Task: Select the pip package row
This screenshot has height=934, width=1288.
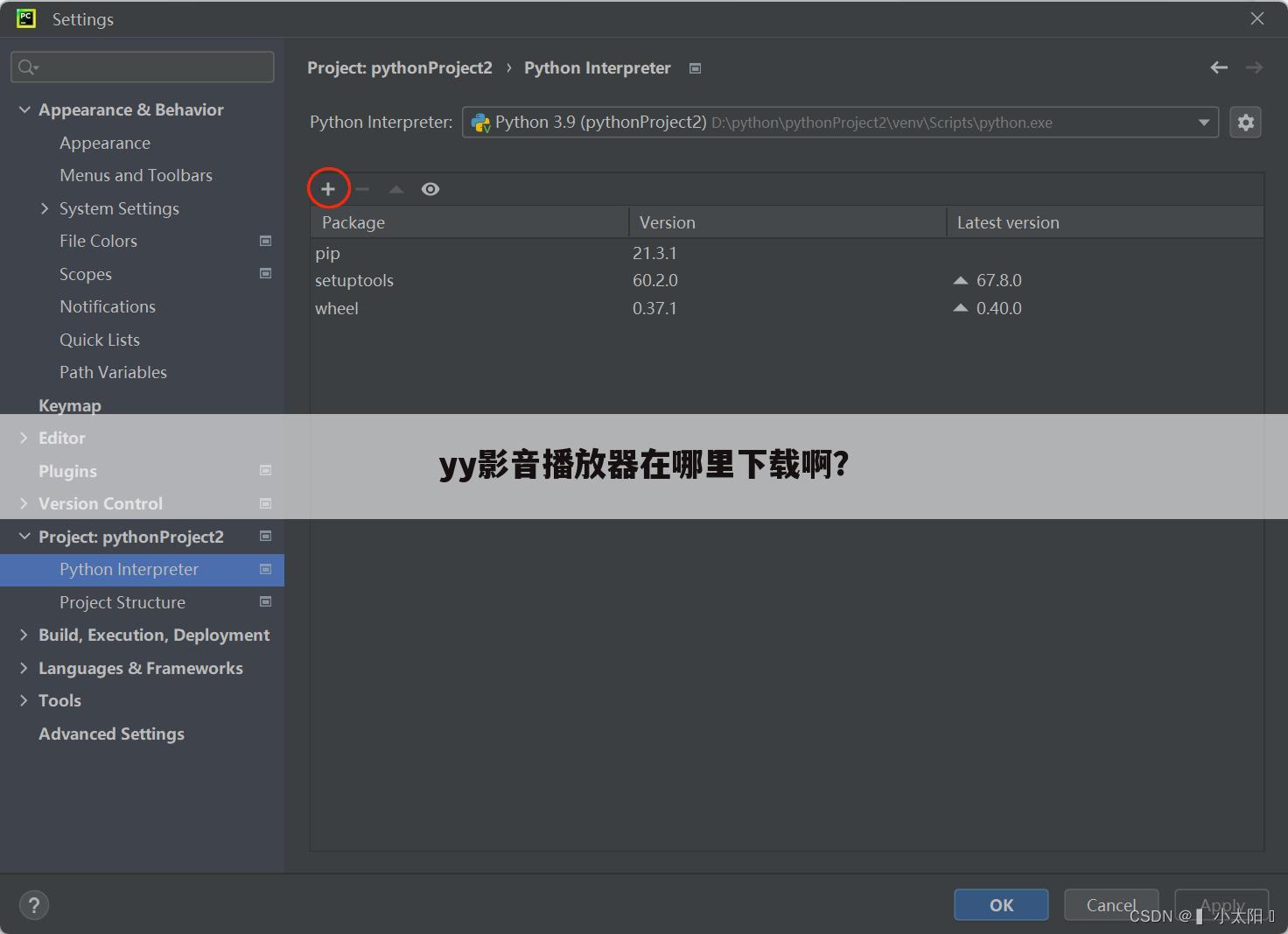Action: coord(787,253)
